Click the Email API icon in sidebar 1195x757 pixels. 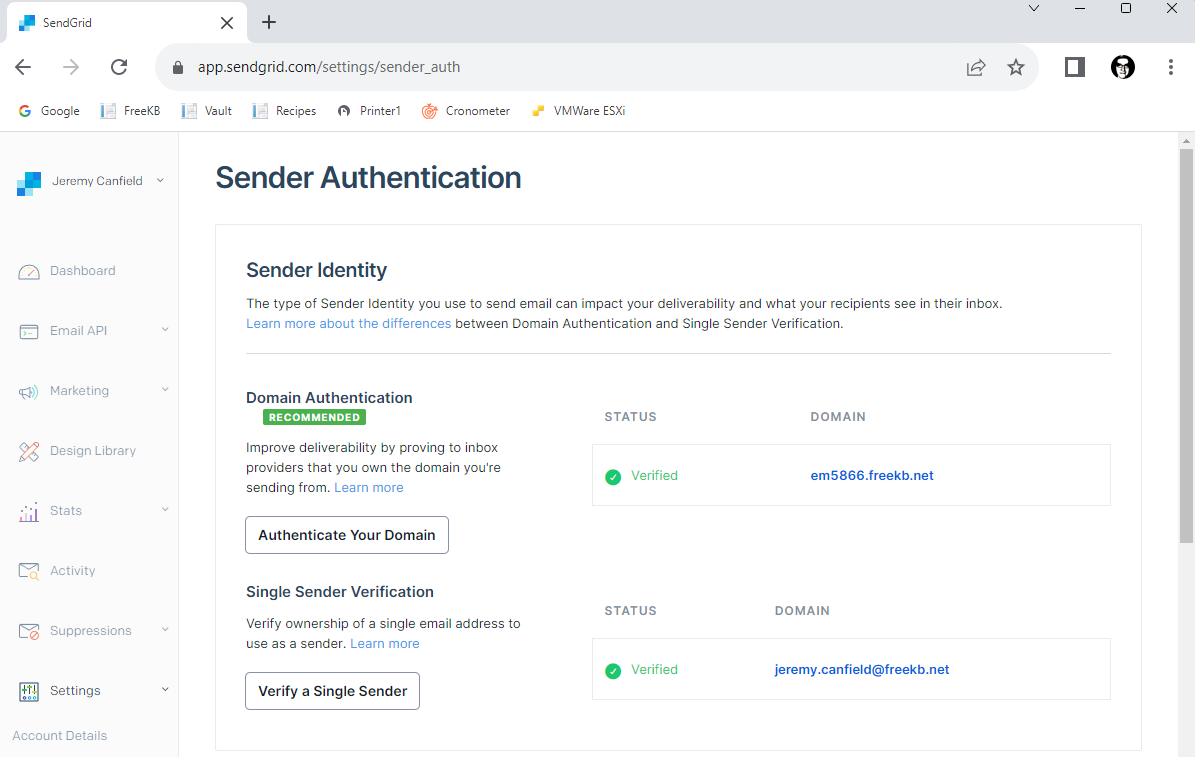coord(29,332)
